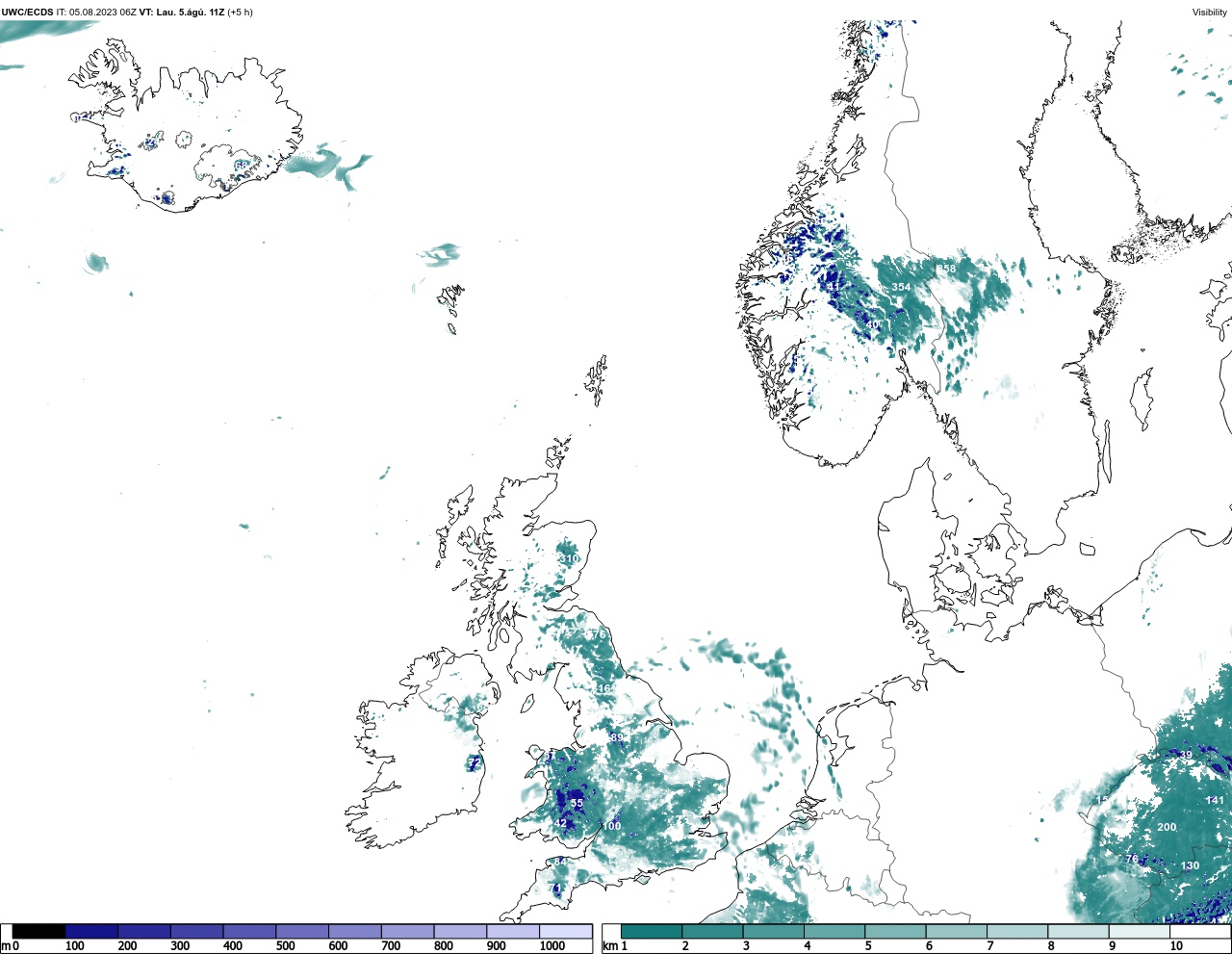Click the '354' visibility value over Norway
Viewport: 1232px width, 954px height.
coord(901,288)
